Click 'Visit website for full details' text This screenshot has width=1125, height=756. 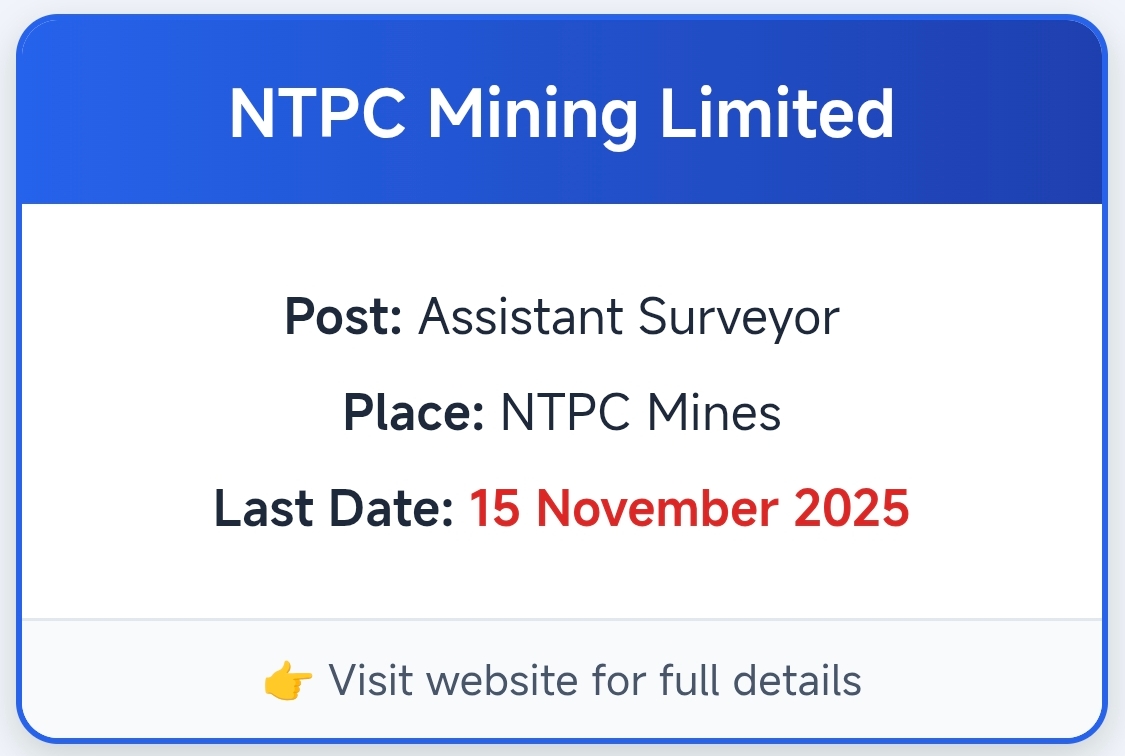(x=595, y=681)
